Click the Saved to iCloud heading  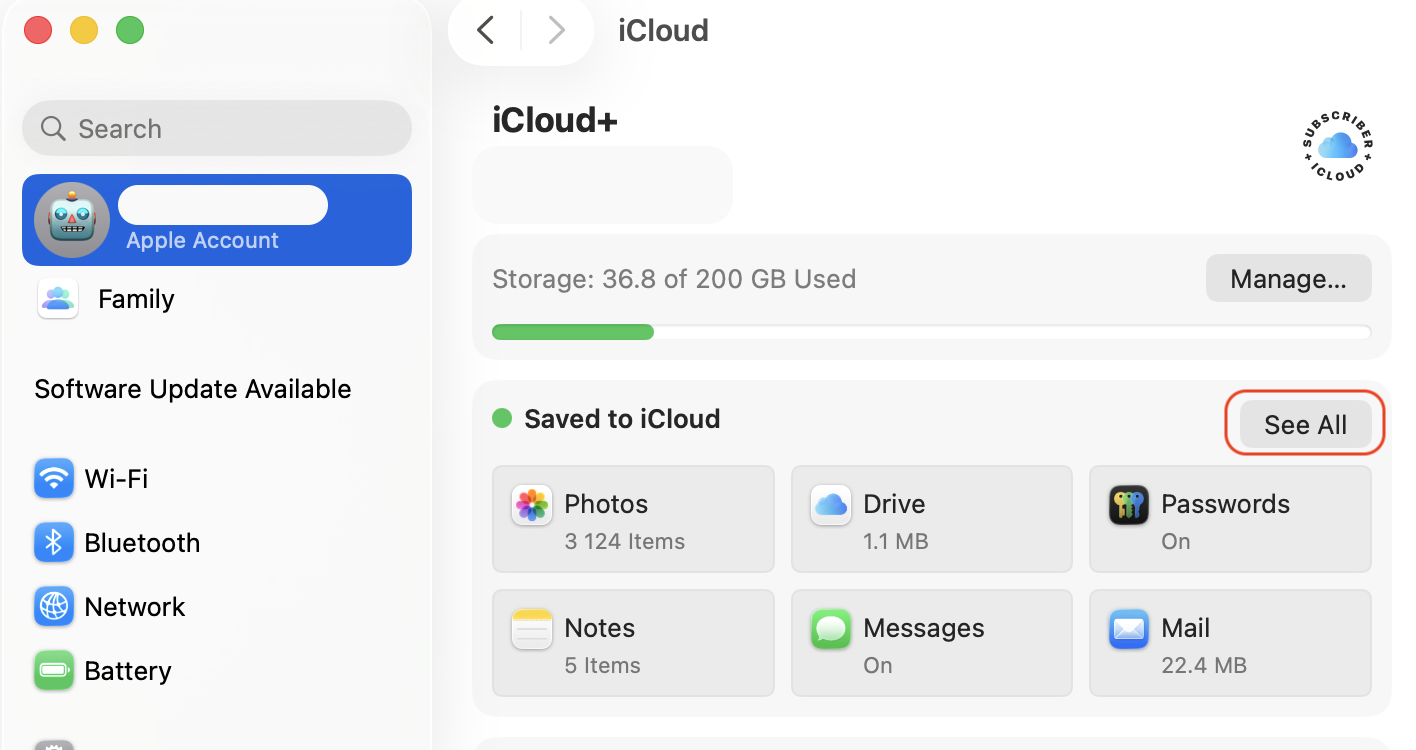point(622,418)
